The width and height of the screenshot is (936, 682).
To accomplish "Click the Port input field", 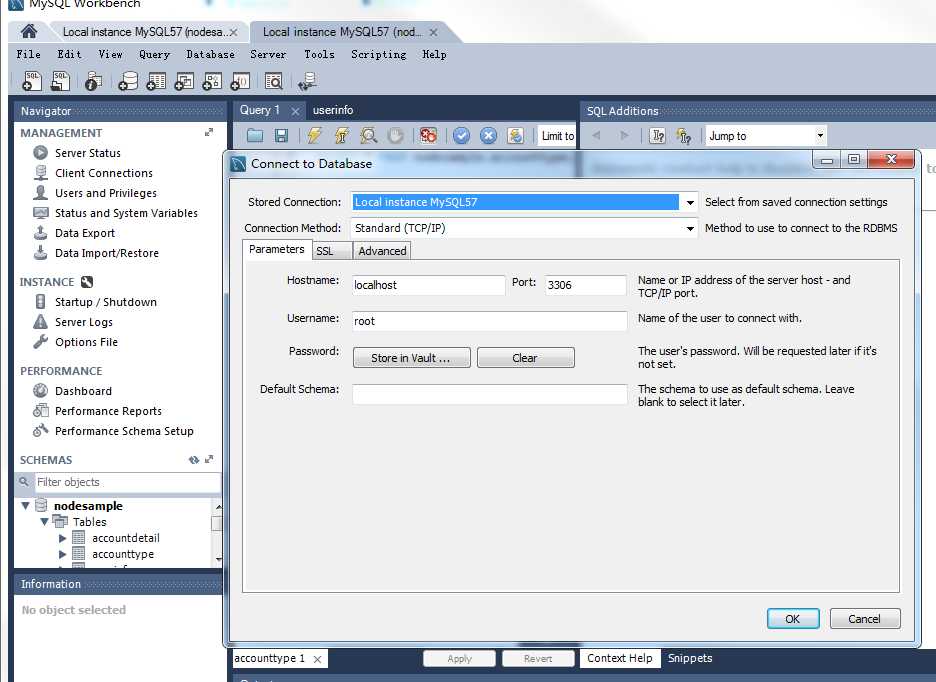I will point(586,285).
